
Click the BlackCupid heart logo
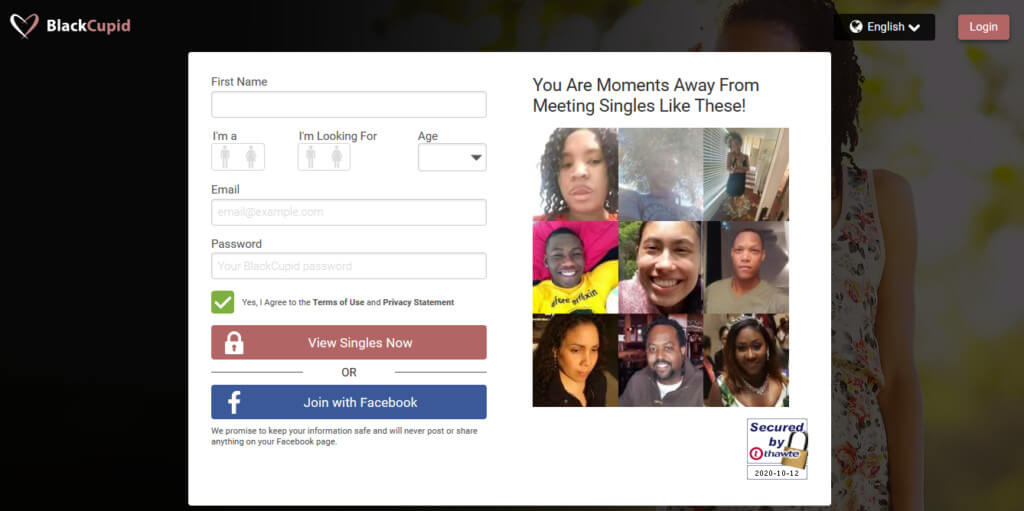24,26
